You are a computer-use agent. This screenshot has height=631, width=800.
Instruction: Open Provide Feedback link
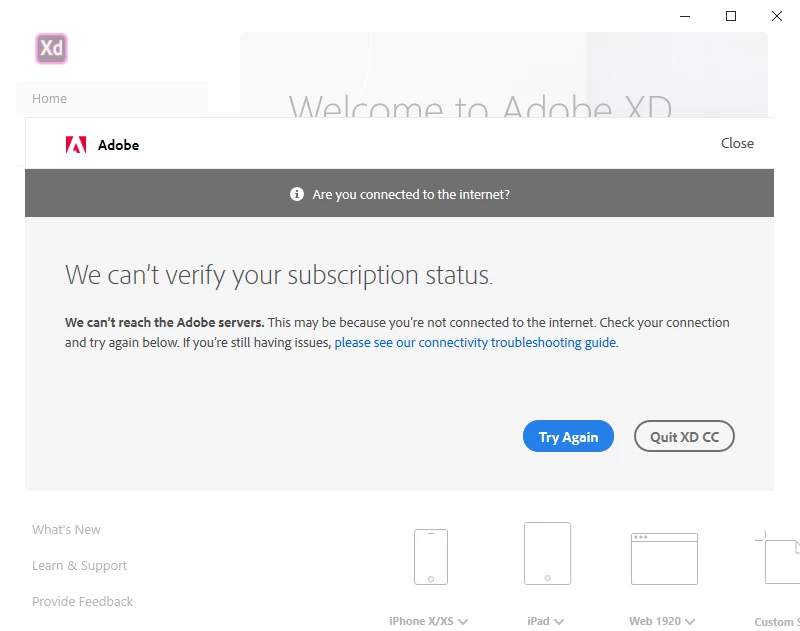click(x=83, y=601)
